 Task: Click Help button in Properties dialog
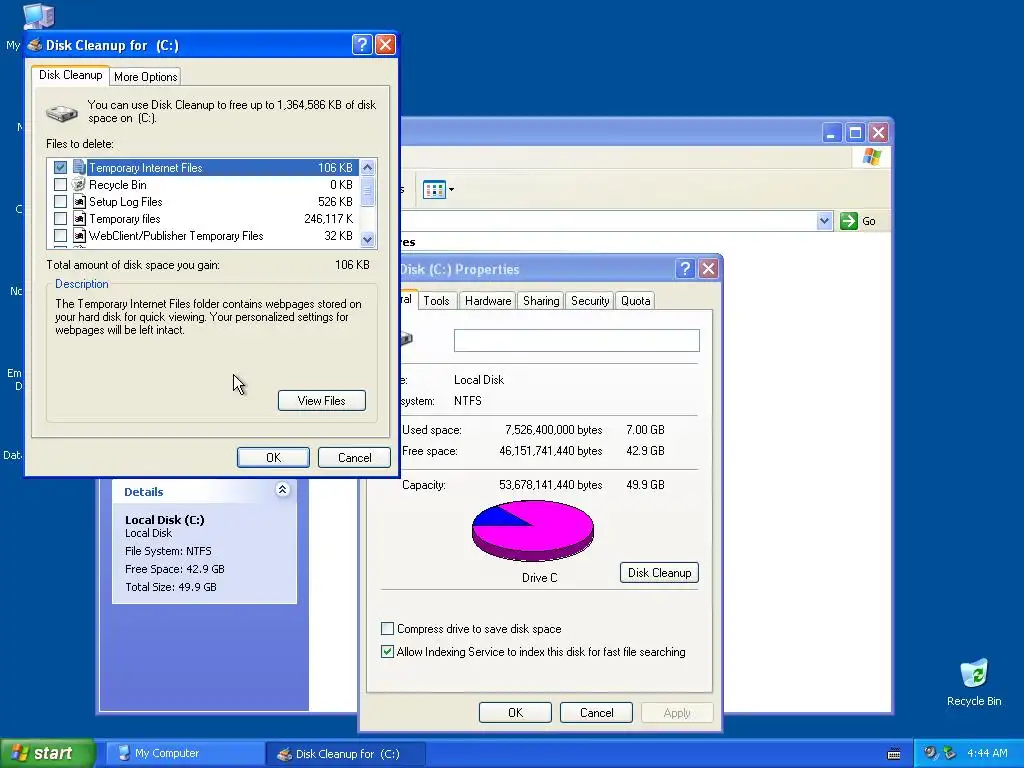[x=685, y=268]
